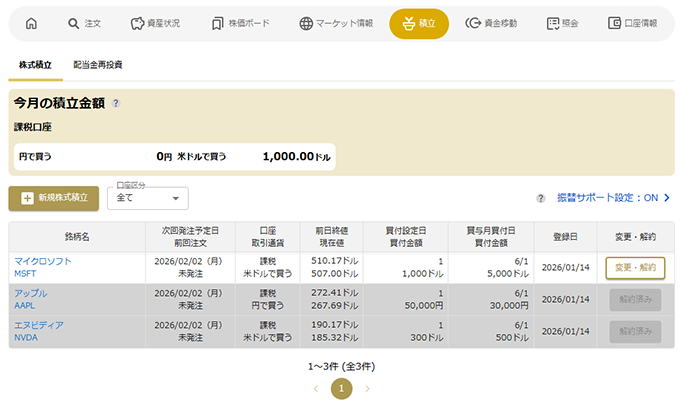Go to the home icon

[31, 23]
